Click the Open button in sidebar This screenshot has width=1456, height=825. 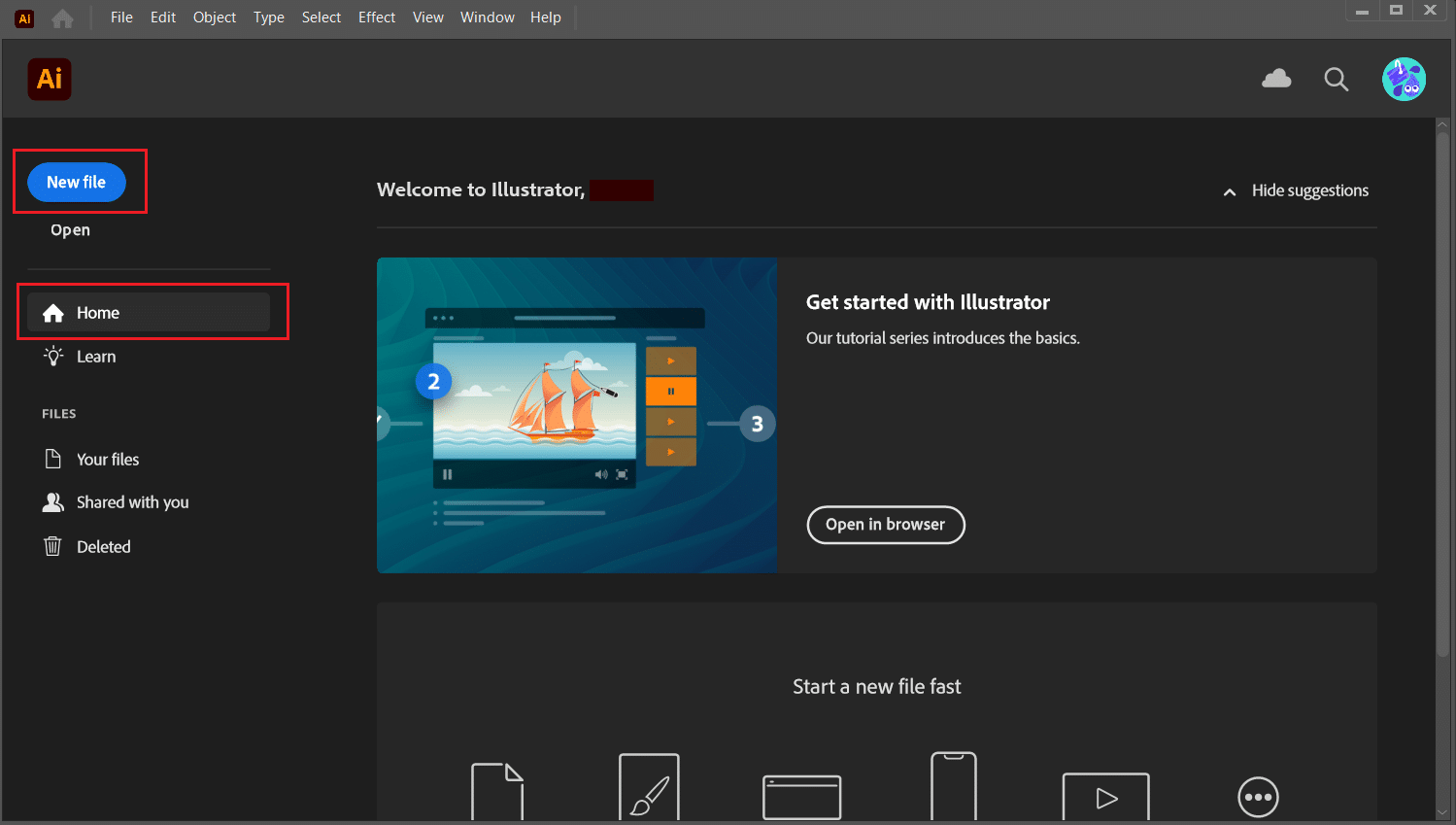(x=70, y=230)
